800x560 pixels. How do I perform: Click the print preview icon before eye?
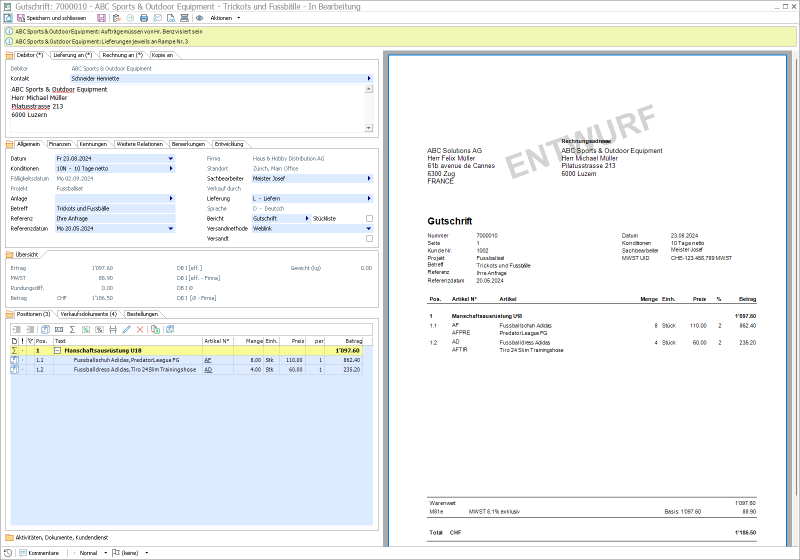pos(184,18)
